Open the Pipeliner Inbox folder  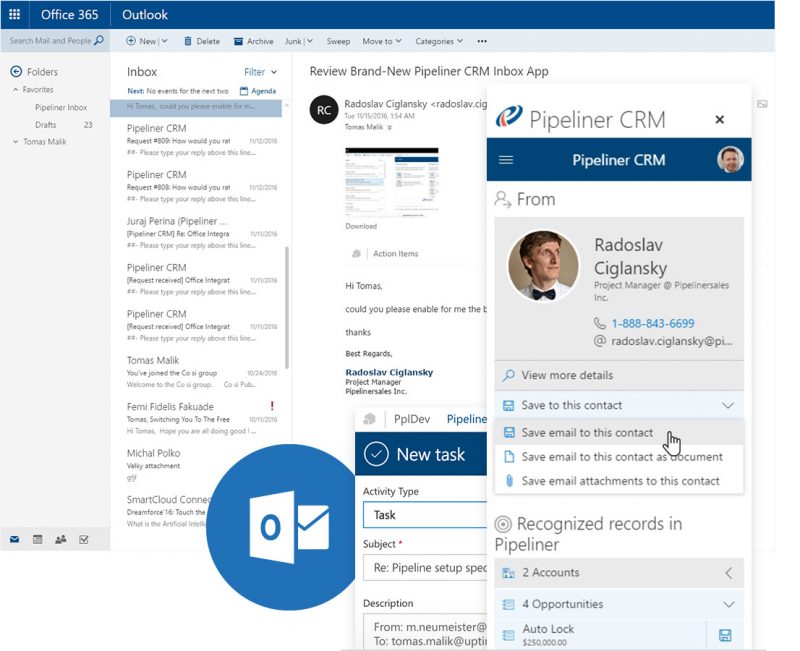pos(61,107)
